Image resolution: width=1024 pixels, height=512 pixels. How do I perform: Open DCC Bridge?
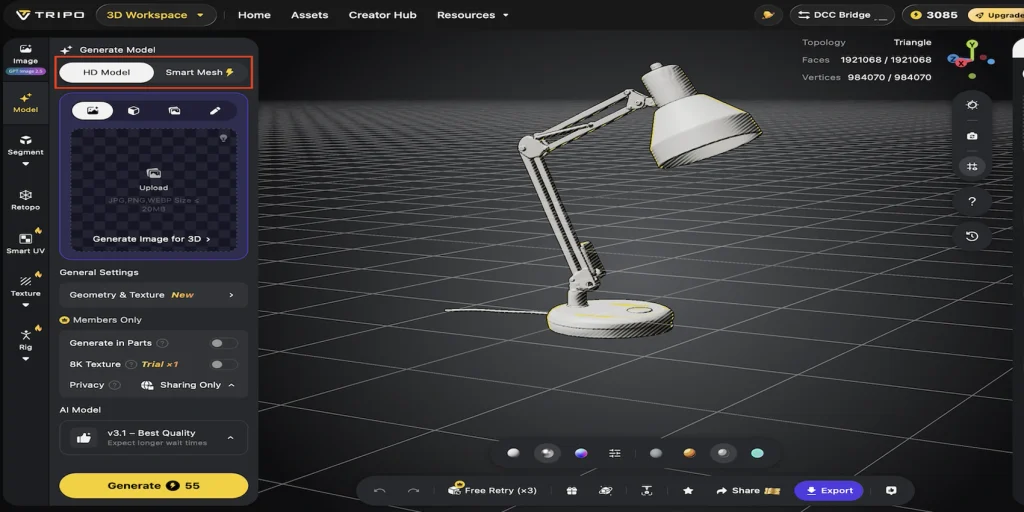click(842, 15)
